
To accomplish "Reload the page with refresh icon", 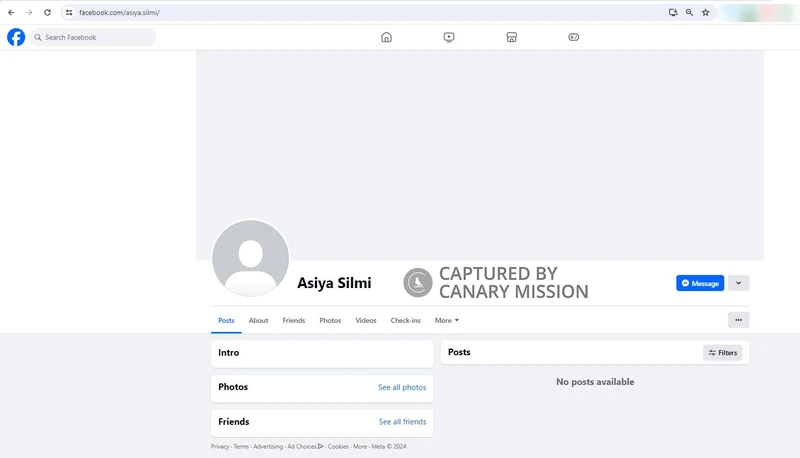I will click(x=47, y=12).
